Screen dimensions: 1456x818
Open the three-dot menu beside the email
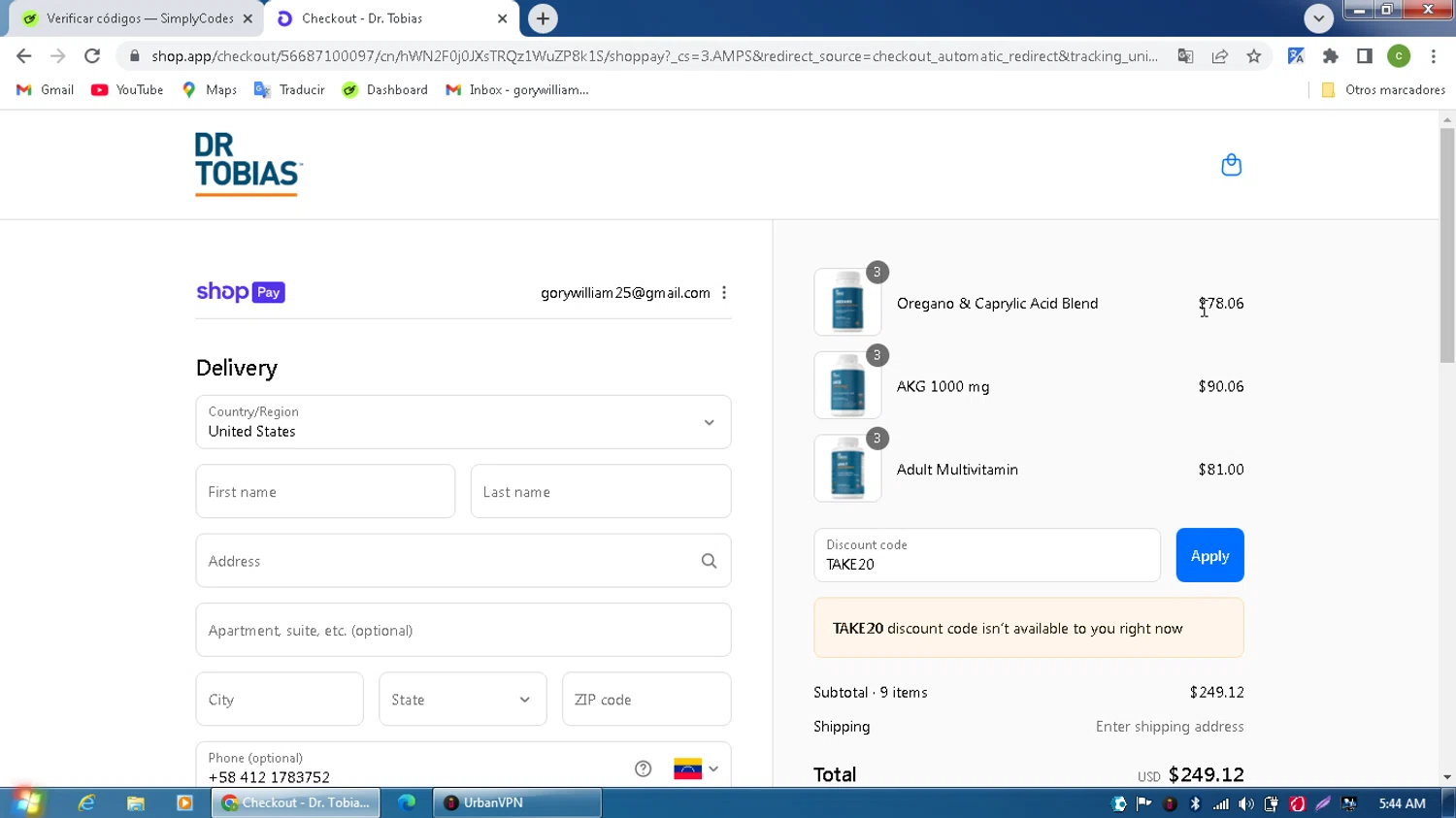pyautogui.click(x=724, y=293)
